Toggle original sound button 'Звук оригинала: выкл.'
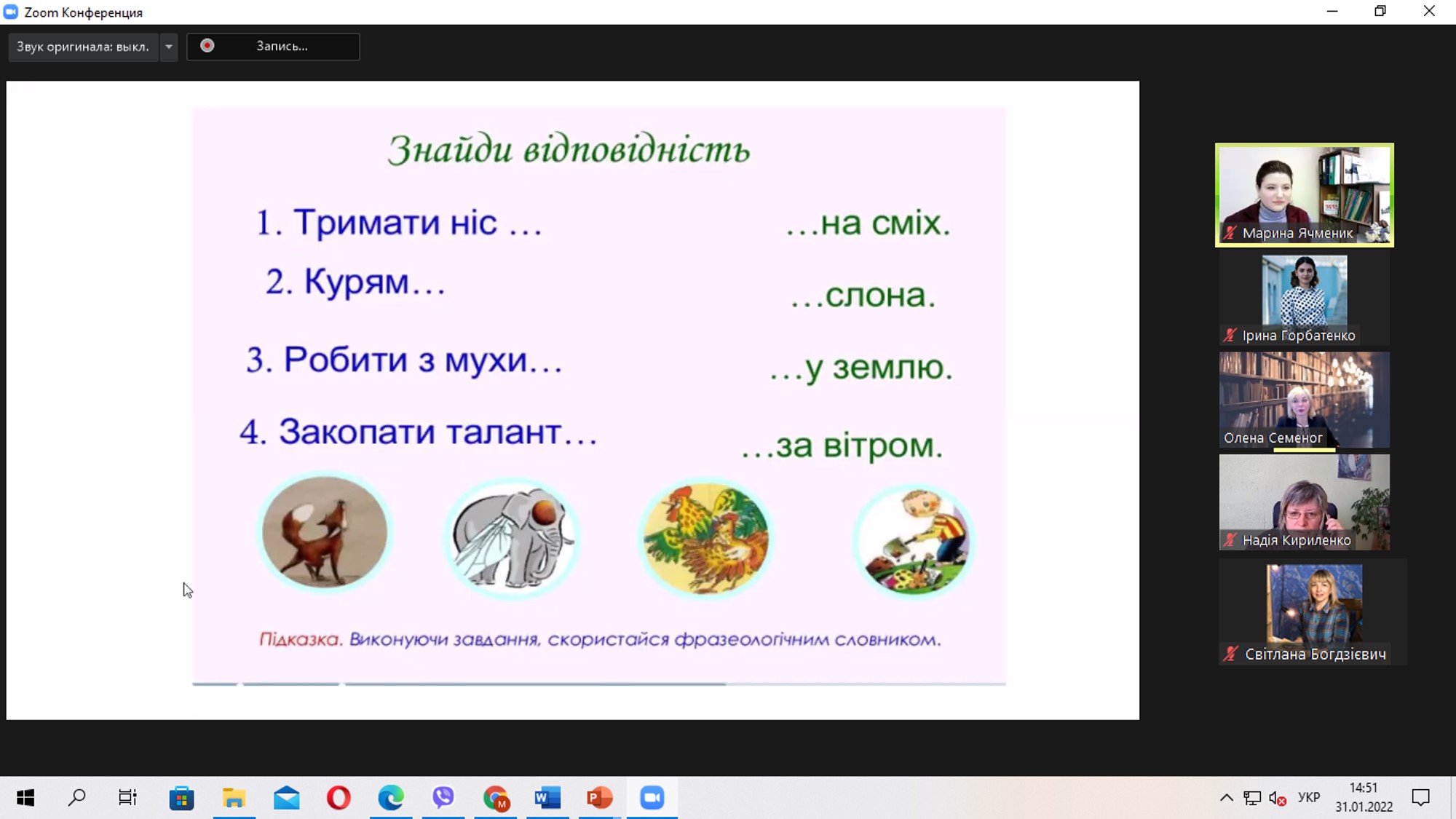The image size is (1456, 819). (83, 47)
